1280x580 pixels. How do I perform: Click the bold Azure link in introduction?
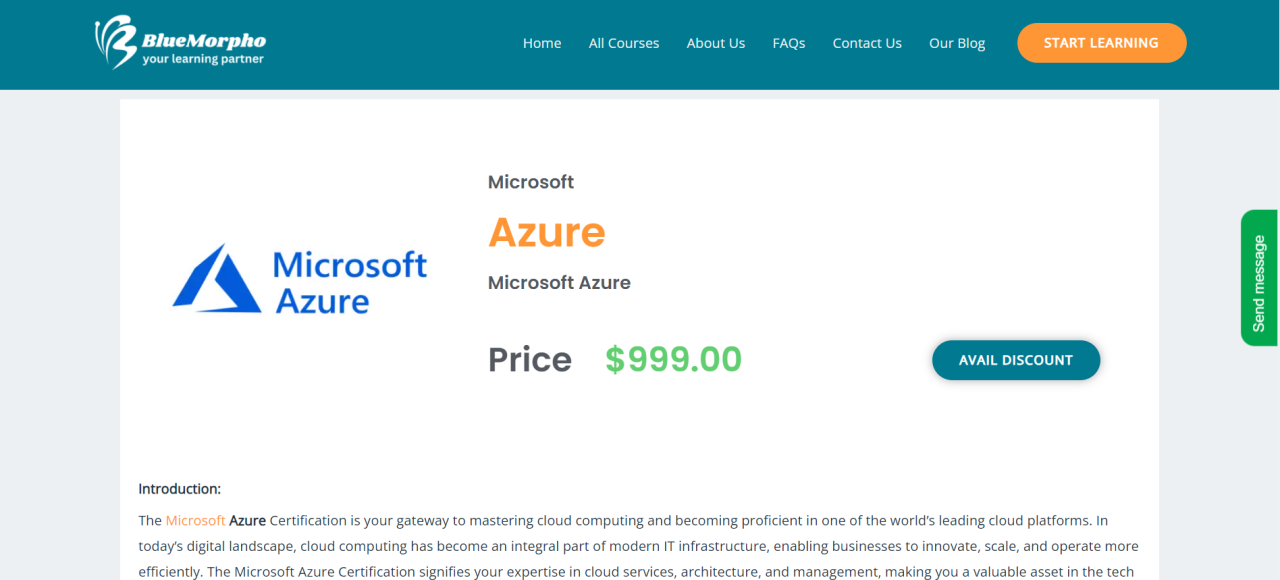[248, 520]
